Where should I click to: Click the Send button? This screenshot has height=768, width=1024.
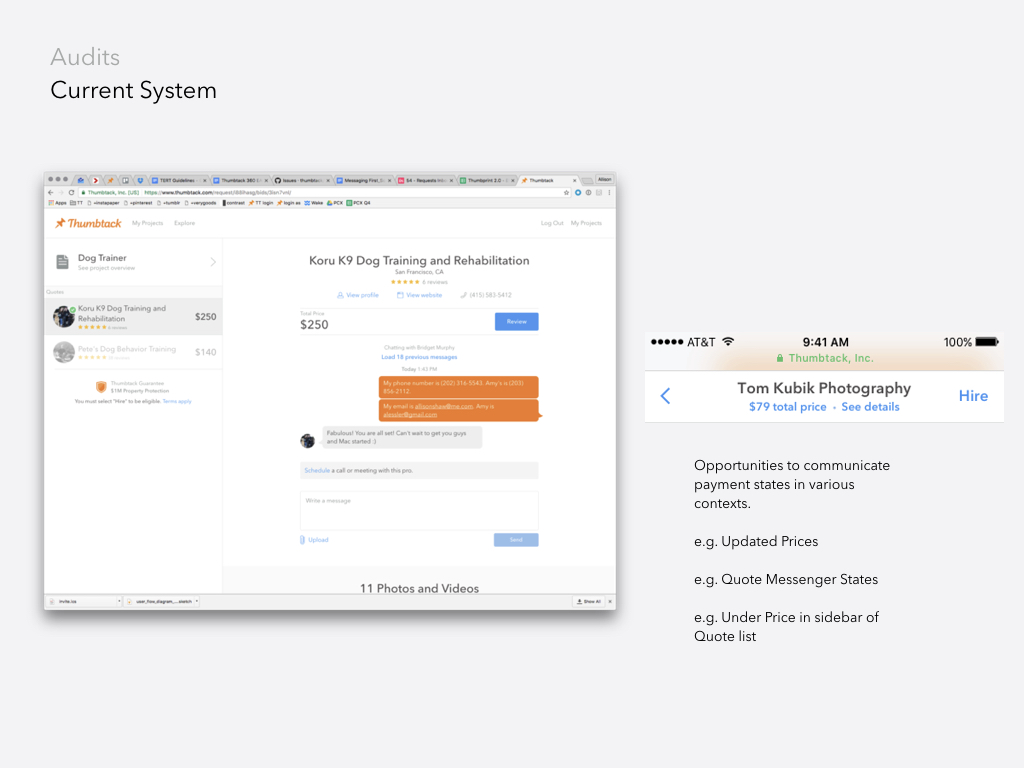click(x=516, y=540)
